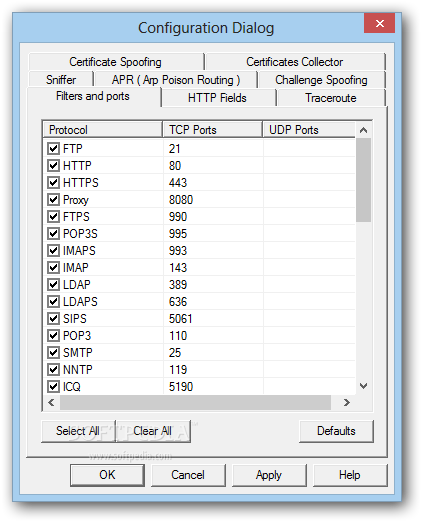
Task: Select TCP port value 25
Action: tap(175, 352)
